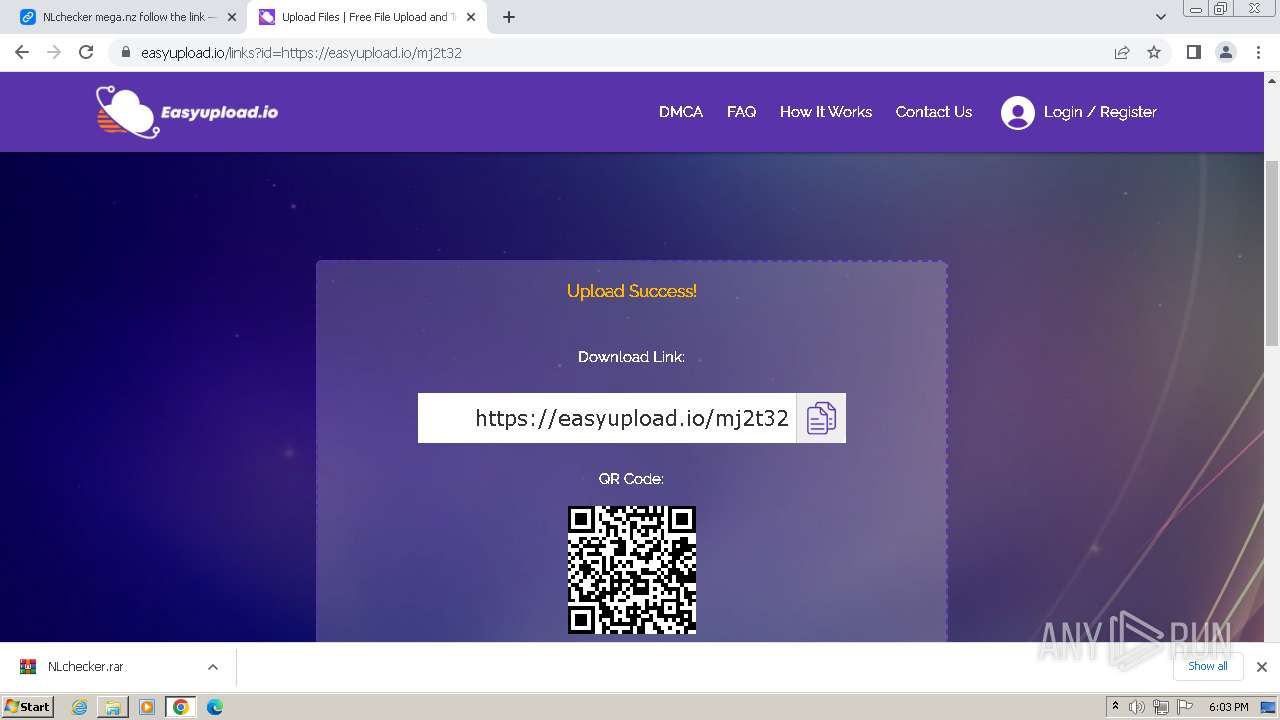Click the Chrome profile icon

coord(1225,52)
